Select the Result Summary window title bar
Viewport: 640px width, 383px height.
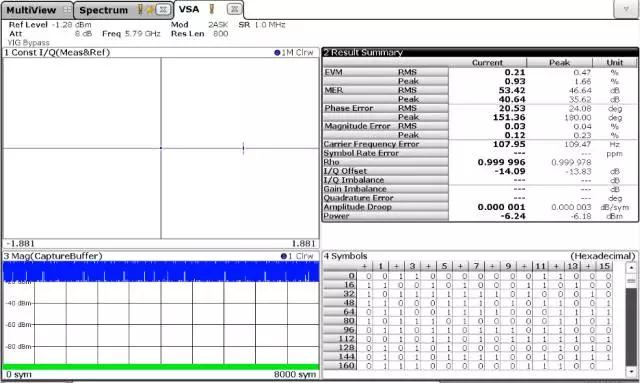pyautogui.click(x=480, y=52)
